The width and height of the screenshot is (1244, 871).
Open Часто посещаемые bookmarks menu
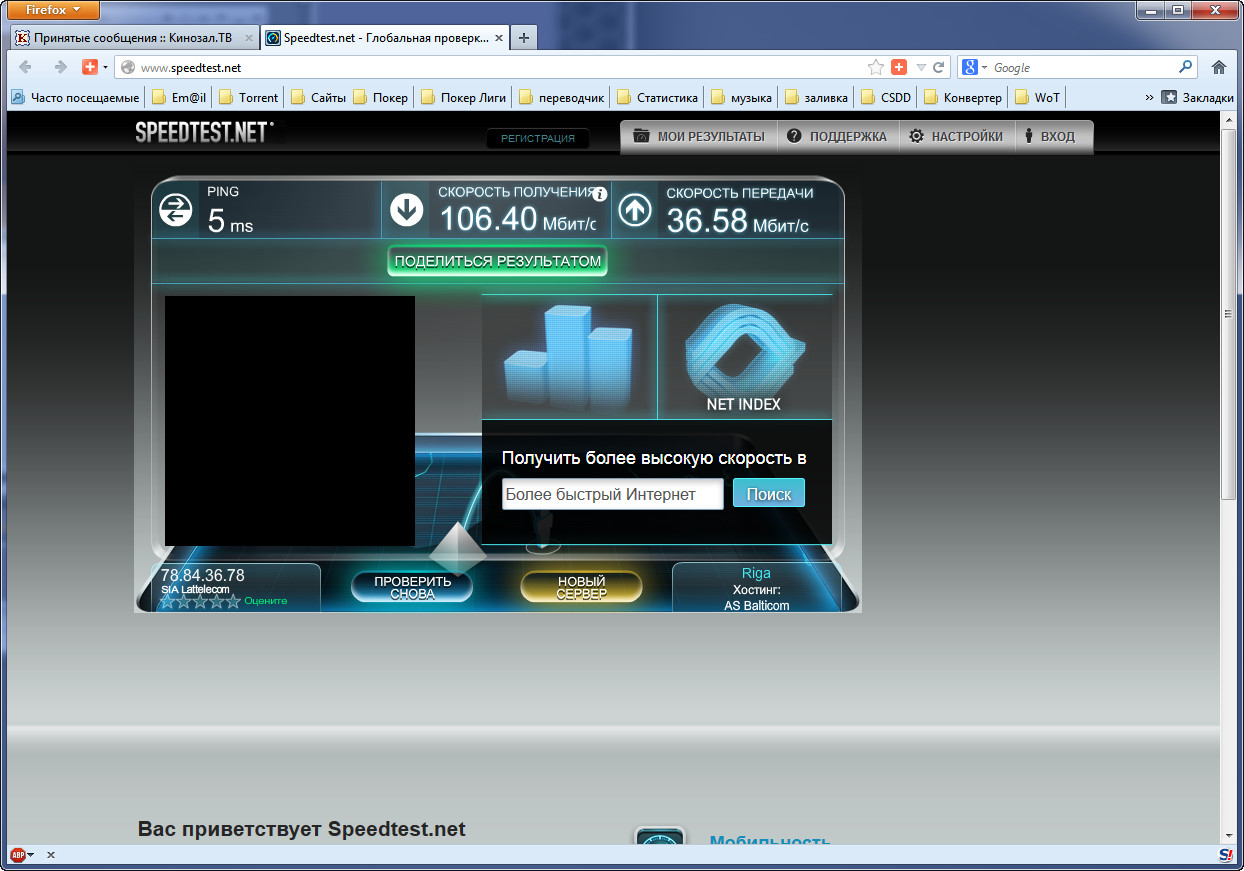click(x=75, y=97)
